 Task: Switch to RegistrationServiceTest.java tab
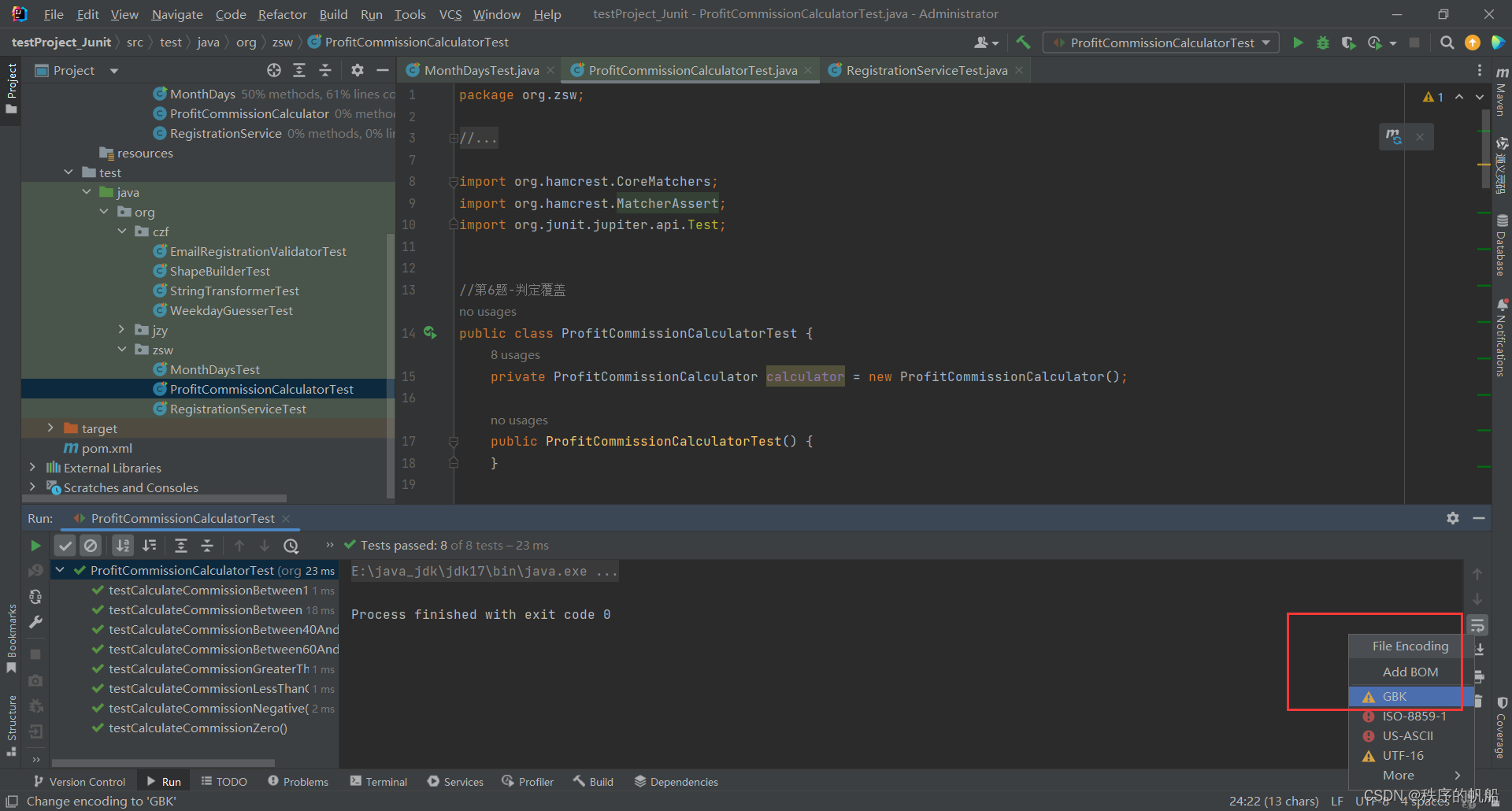coord(927,70)
